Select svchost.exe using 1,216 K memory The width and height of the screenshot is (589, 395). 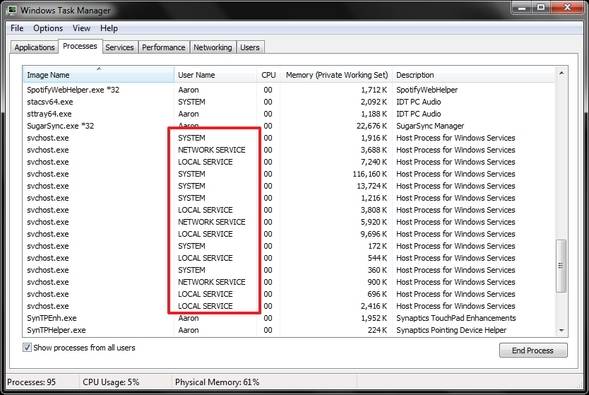(x=288, y=198)
